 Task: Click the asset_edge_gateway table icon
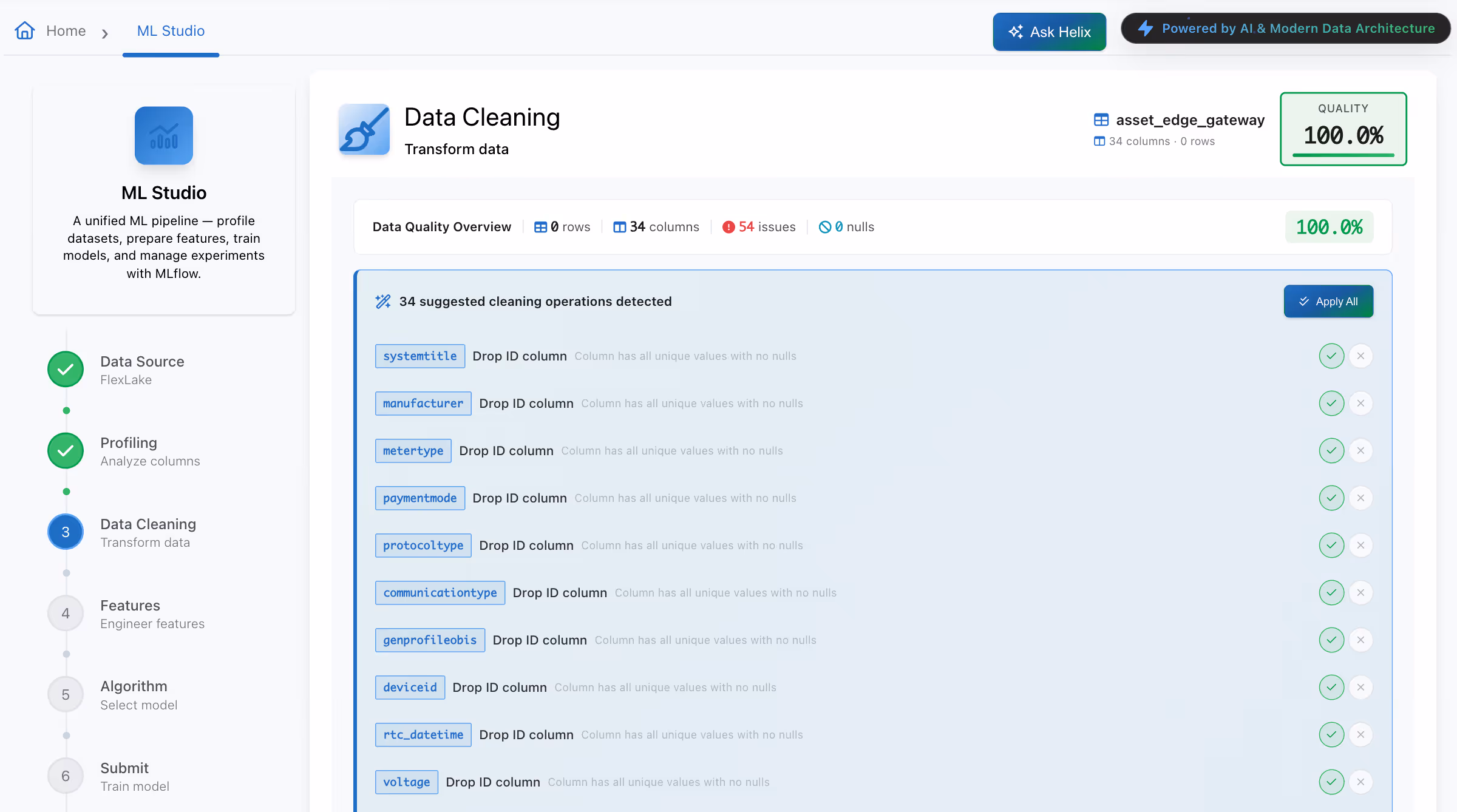[1101, 120]
